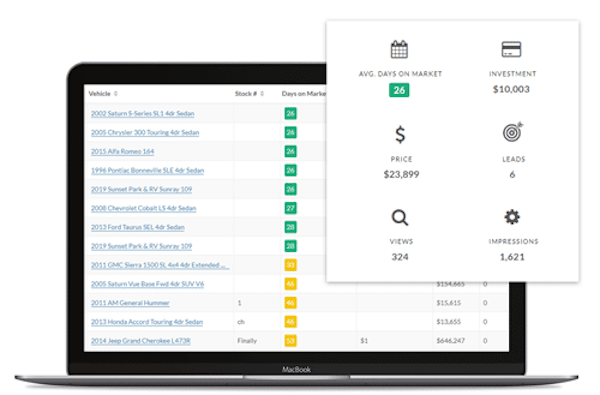Click the AVG. DAYS ON MARKET label
Screen dimensions: 600x395
coord(400,74)
